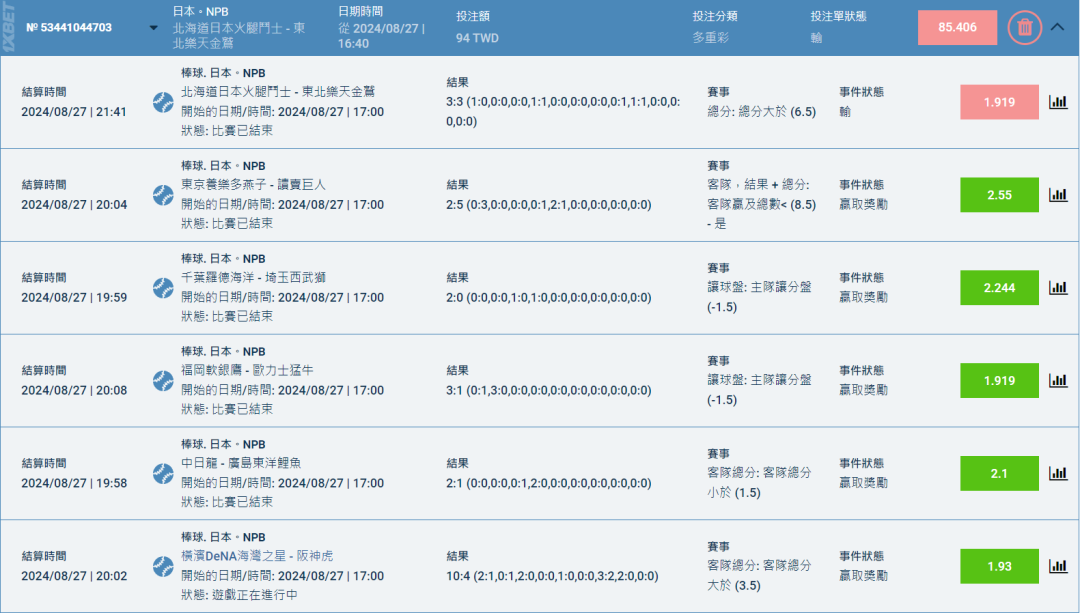This screenshot has width=1080, height=613.
Task: Click baseball icon of 橫濱DeNA row
Action: [163, 566]
